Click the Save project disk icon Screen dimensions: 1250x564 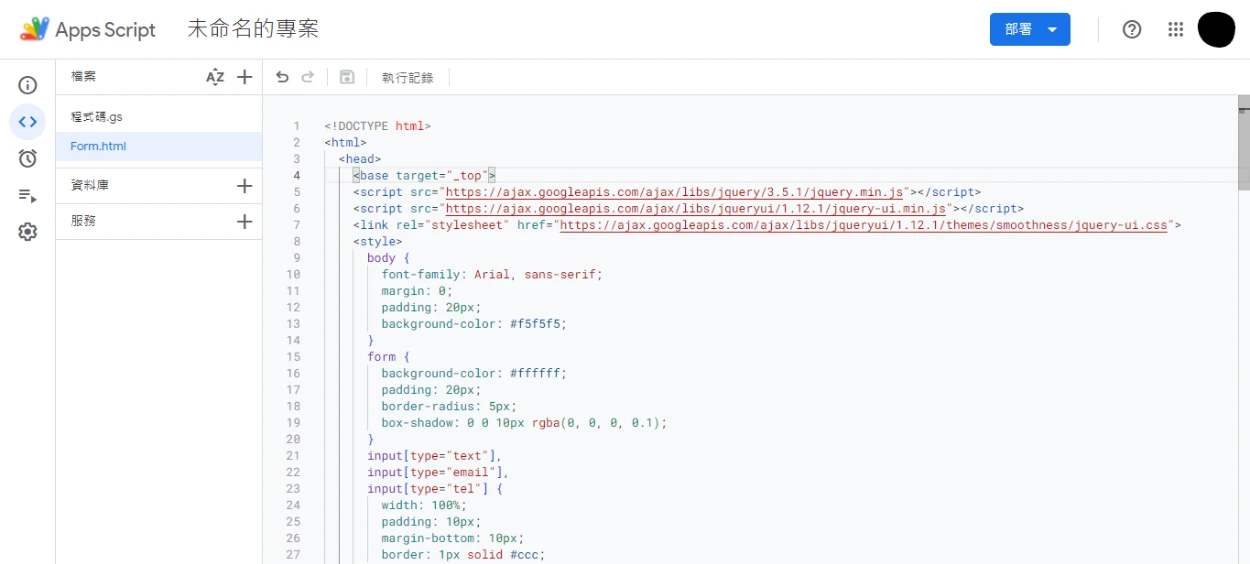pyautogui.click(x=347, y=77)
